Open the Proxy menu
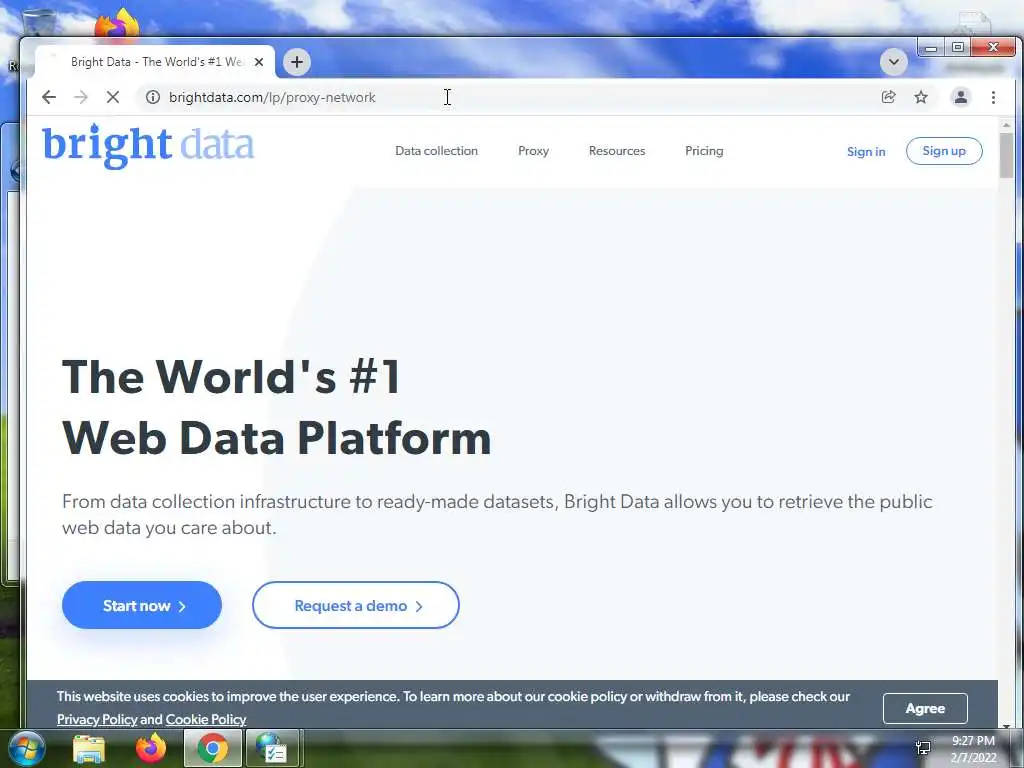The width and height of the screenshot is (1024, 768). point(534,151)
